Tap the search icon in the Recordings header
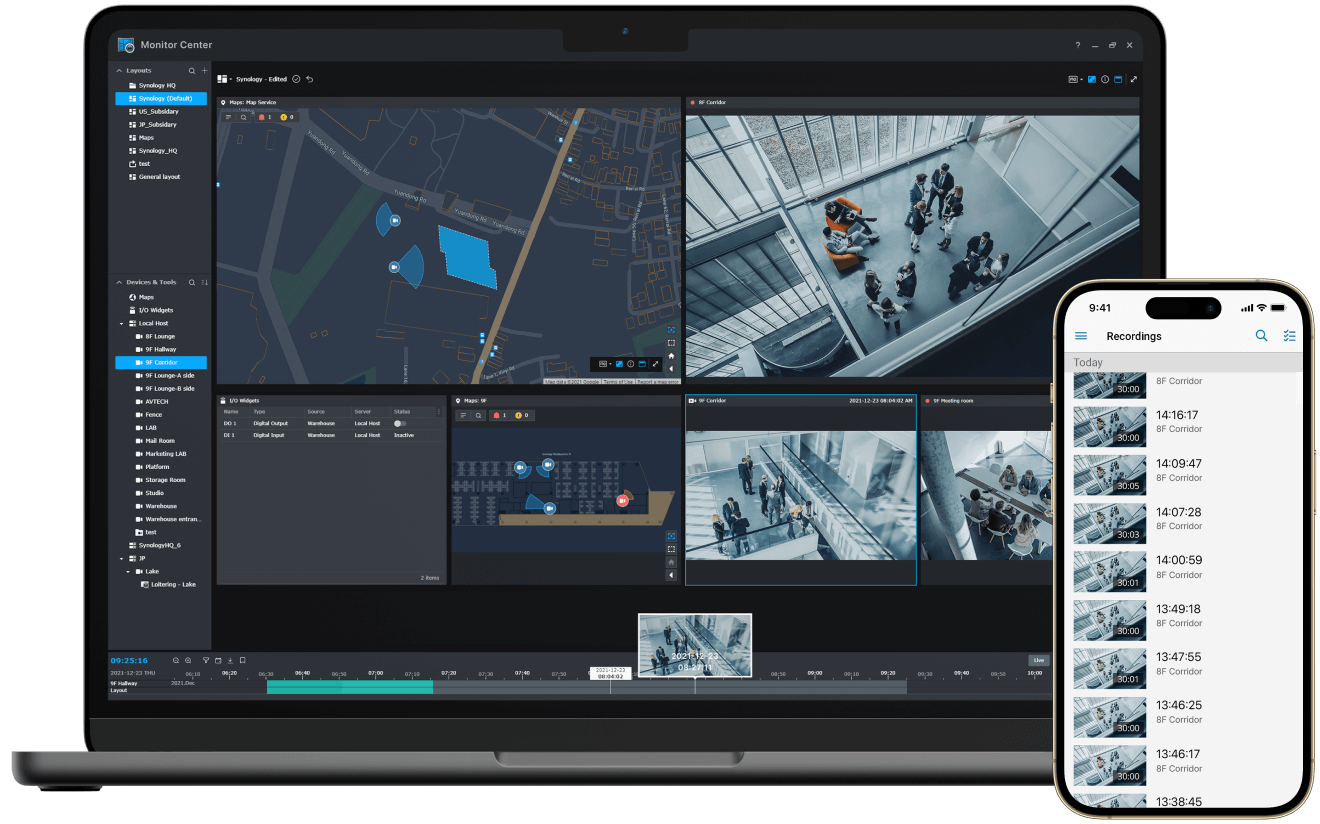Screen dimensions: 1320x824 point(1261,336)
